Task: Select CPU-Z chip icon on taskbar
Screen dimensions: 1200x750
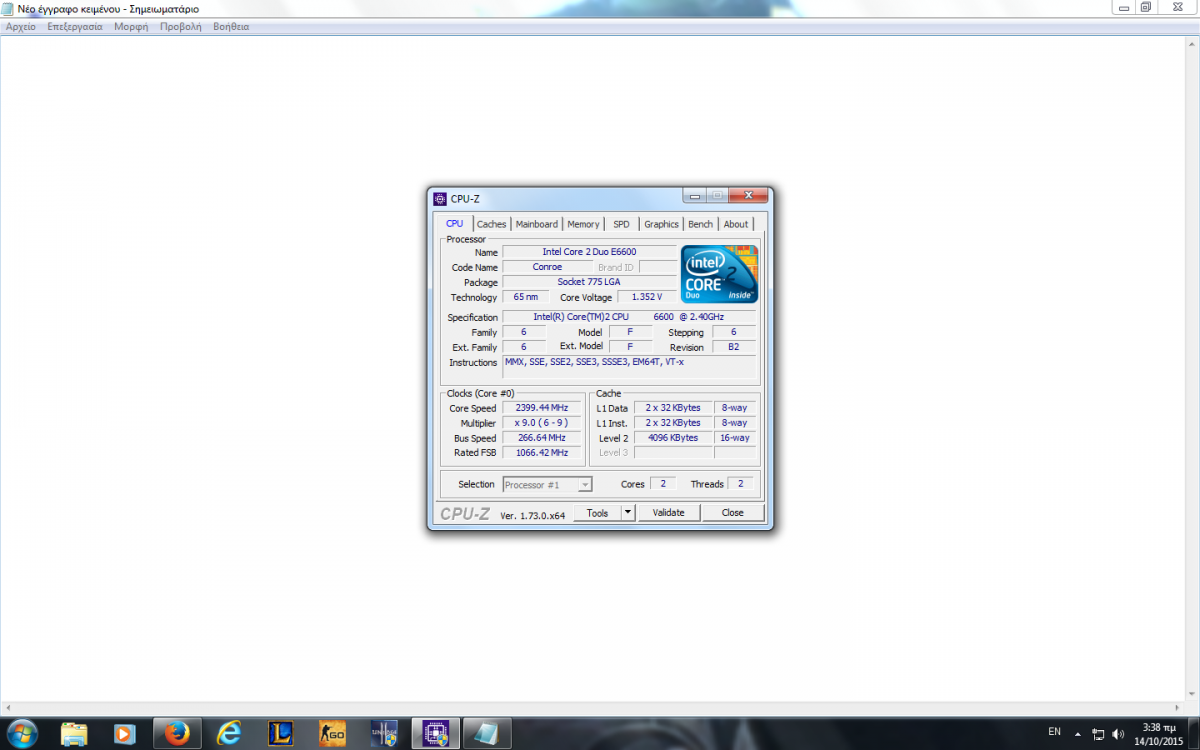Action: pyautogui.click(x=436, y=733)
